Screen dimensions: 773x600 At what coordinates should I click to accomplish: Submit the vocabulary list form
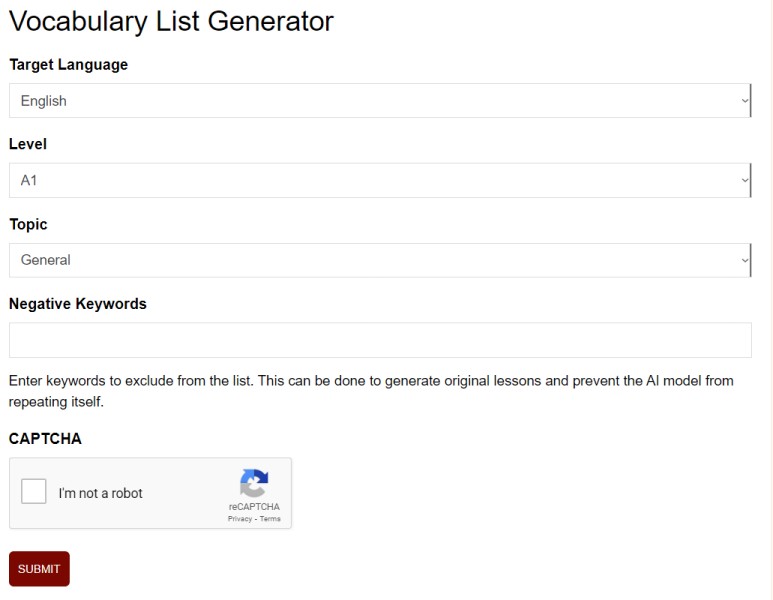pyautogui.click(x=39, y=569)
